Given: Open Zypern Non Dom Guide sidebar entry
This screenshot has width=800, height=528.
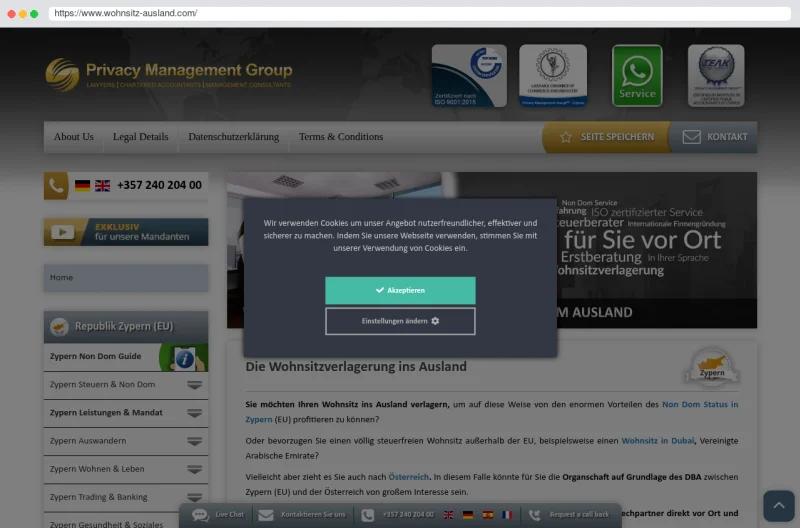Looking at the screenshot, I should tap(126, 357).
